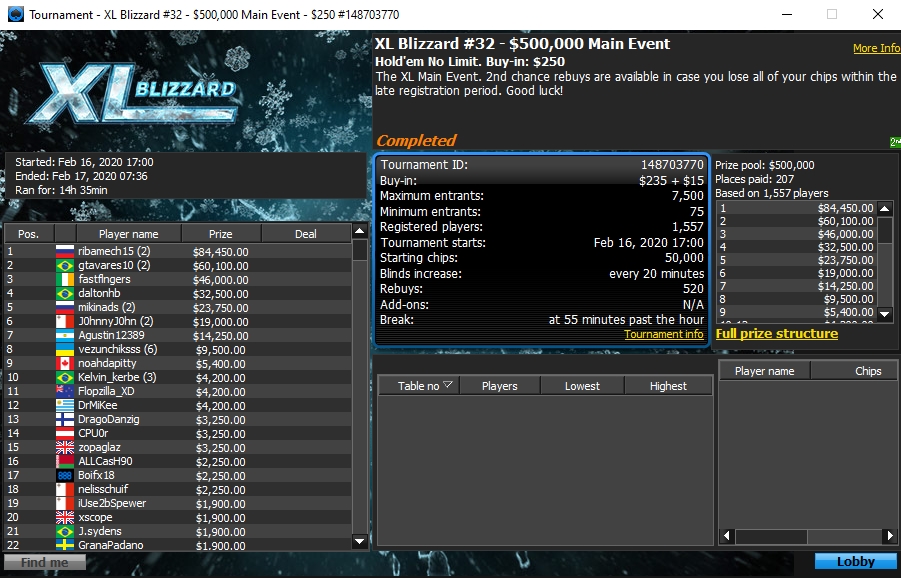Click the Lowest column header
Image resolution: width=901 pixels, height=578 pixels.
tap(582, 386)
